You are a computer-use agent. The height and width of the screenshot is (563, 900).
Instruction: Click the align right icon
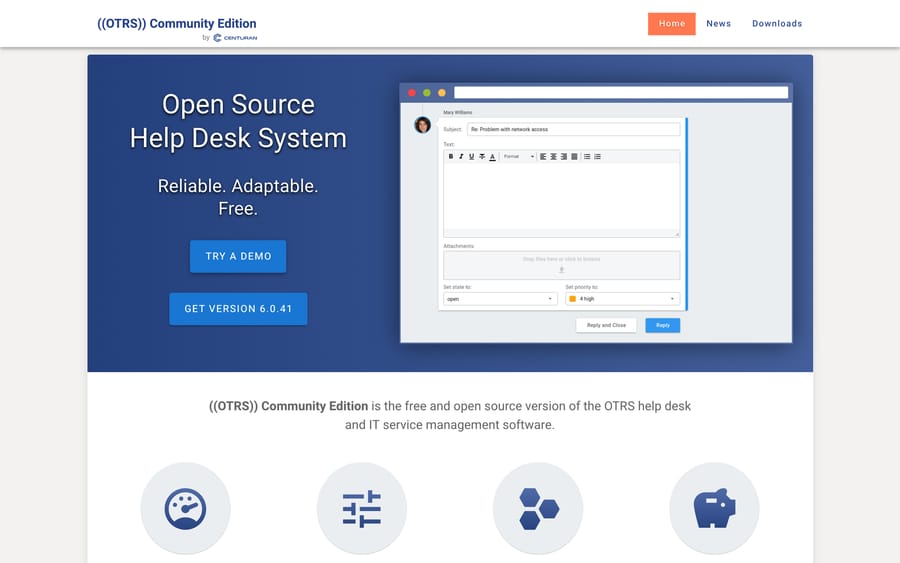(564, 157)
